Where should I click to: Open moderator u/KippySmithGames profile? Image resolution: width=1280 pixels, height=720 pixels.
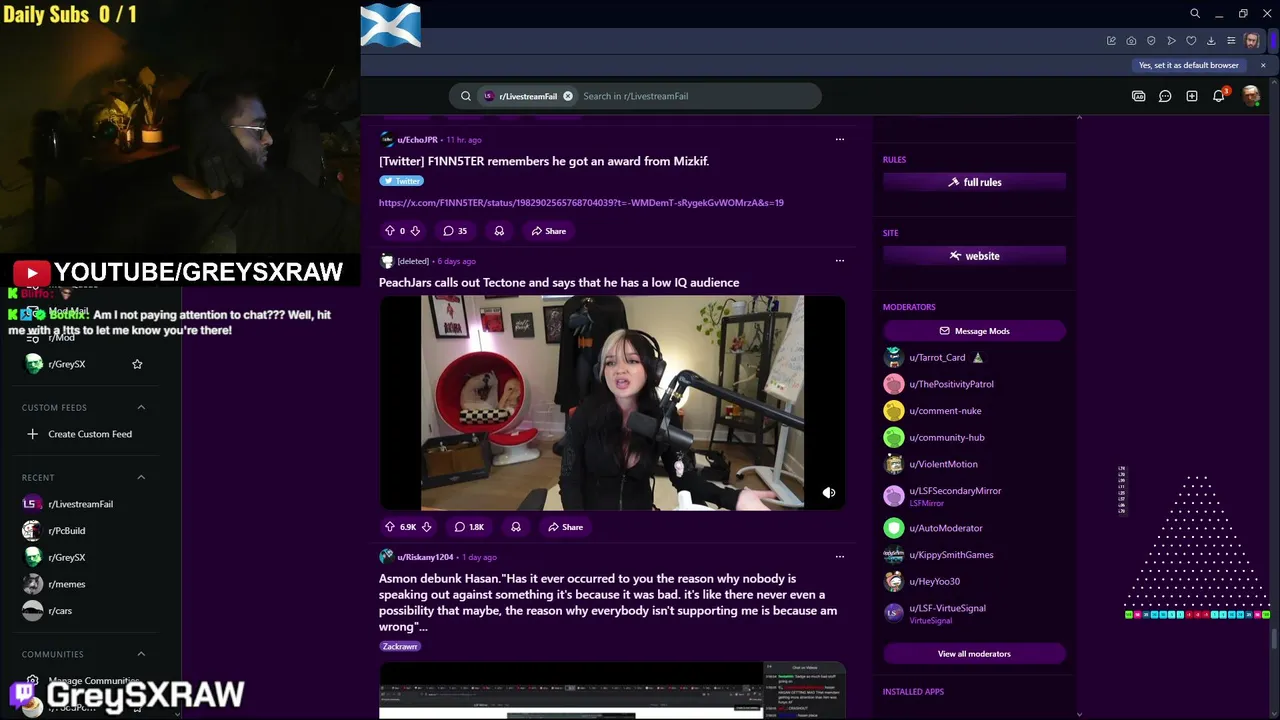point(951,555)
